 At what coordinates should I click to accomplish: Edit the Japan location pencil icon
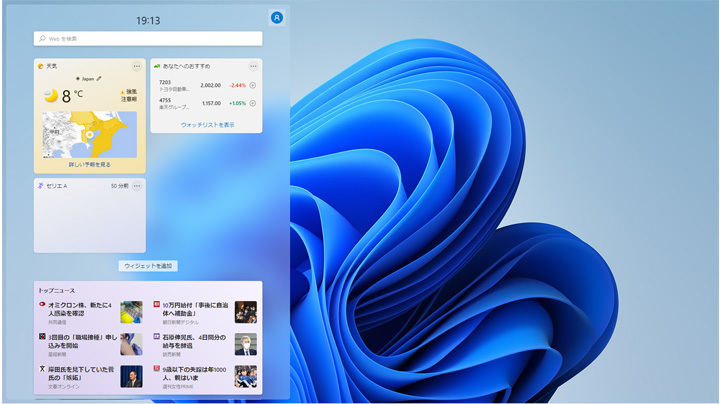99,79
